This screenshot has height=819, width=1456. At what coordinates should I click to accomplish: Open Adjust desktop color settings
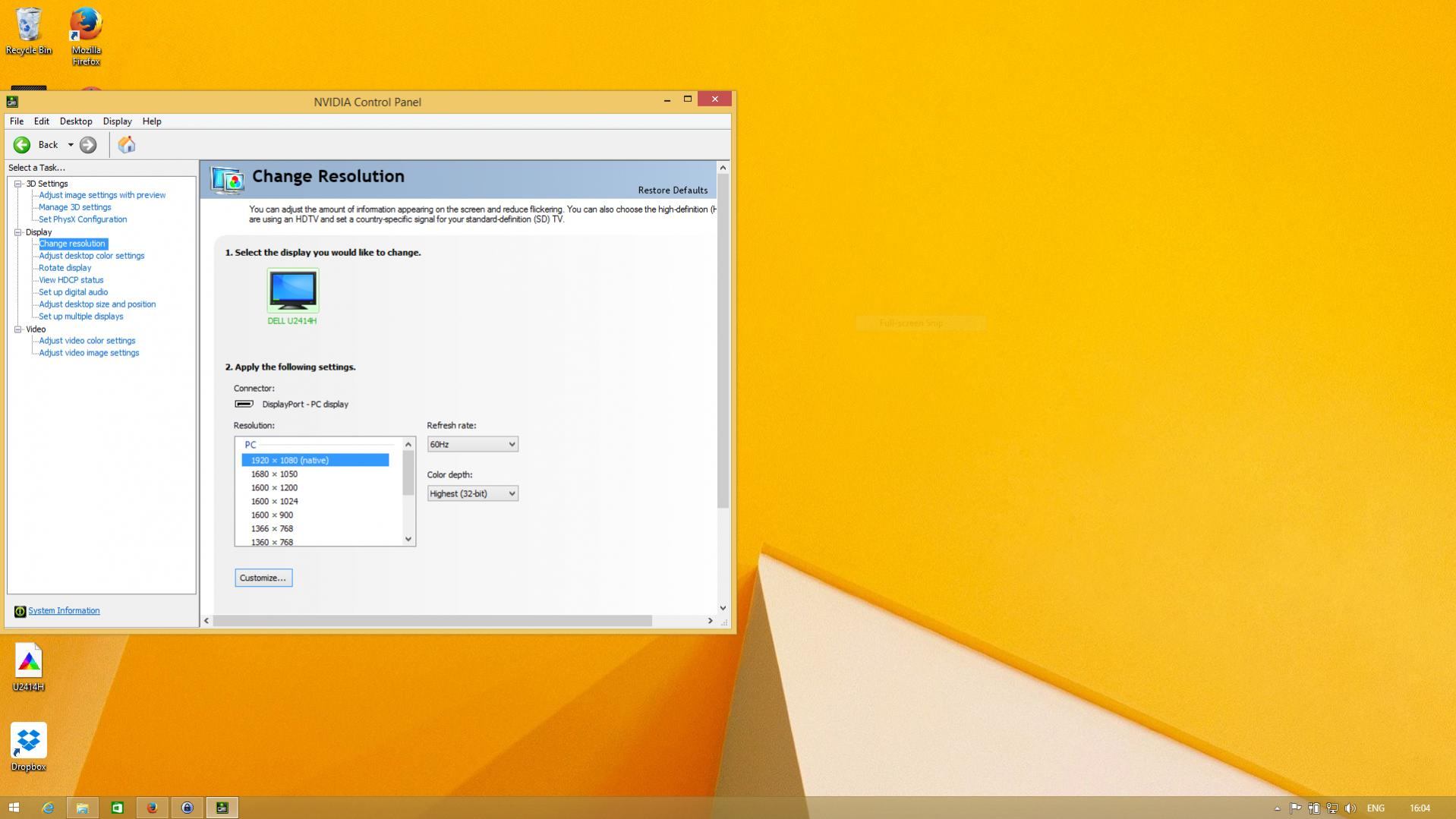point(92,256)
